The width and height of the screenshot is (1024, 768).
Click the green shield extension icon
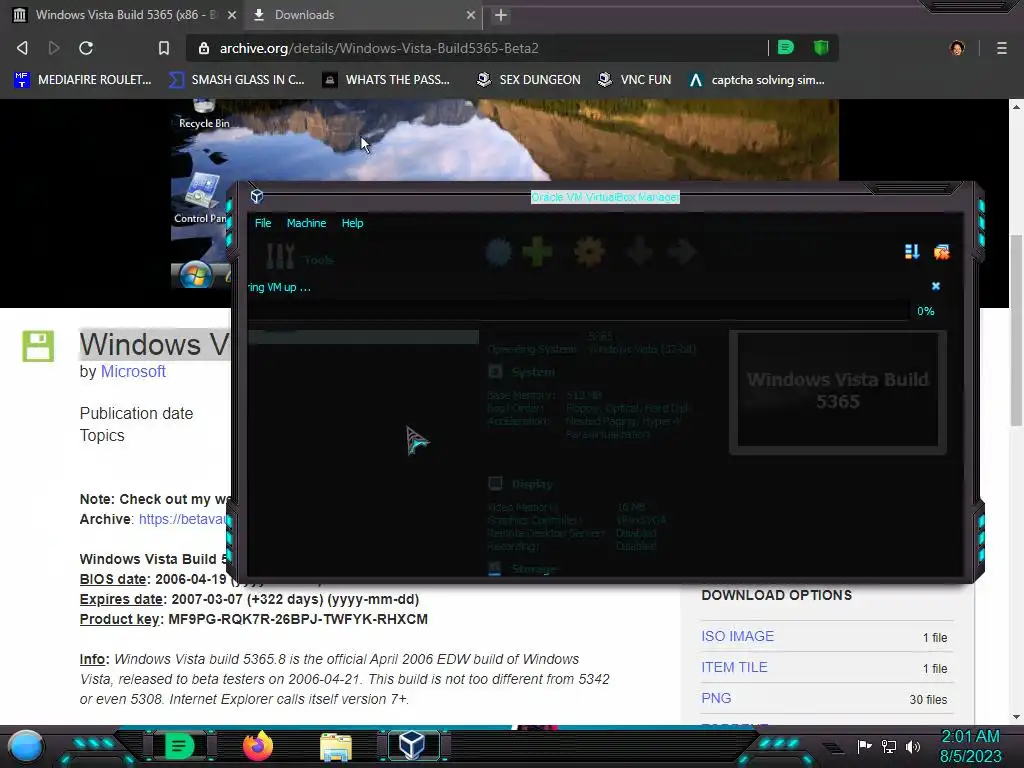[x=821, y=47]
